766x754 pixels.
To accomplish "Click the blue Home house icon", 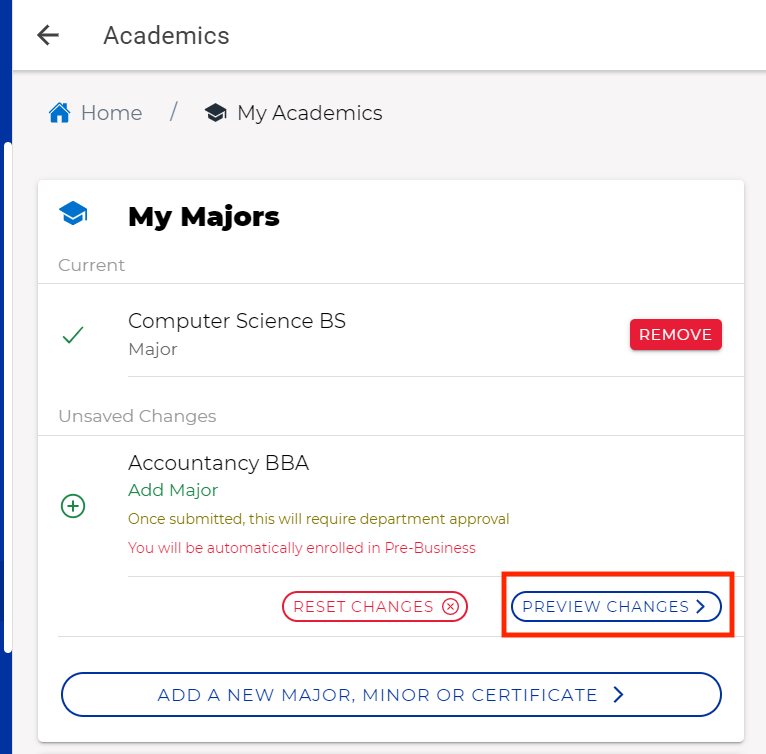I will point(60,113).
